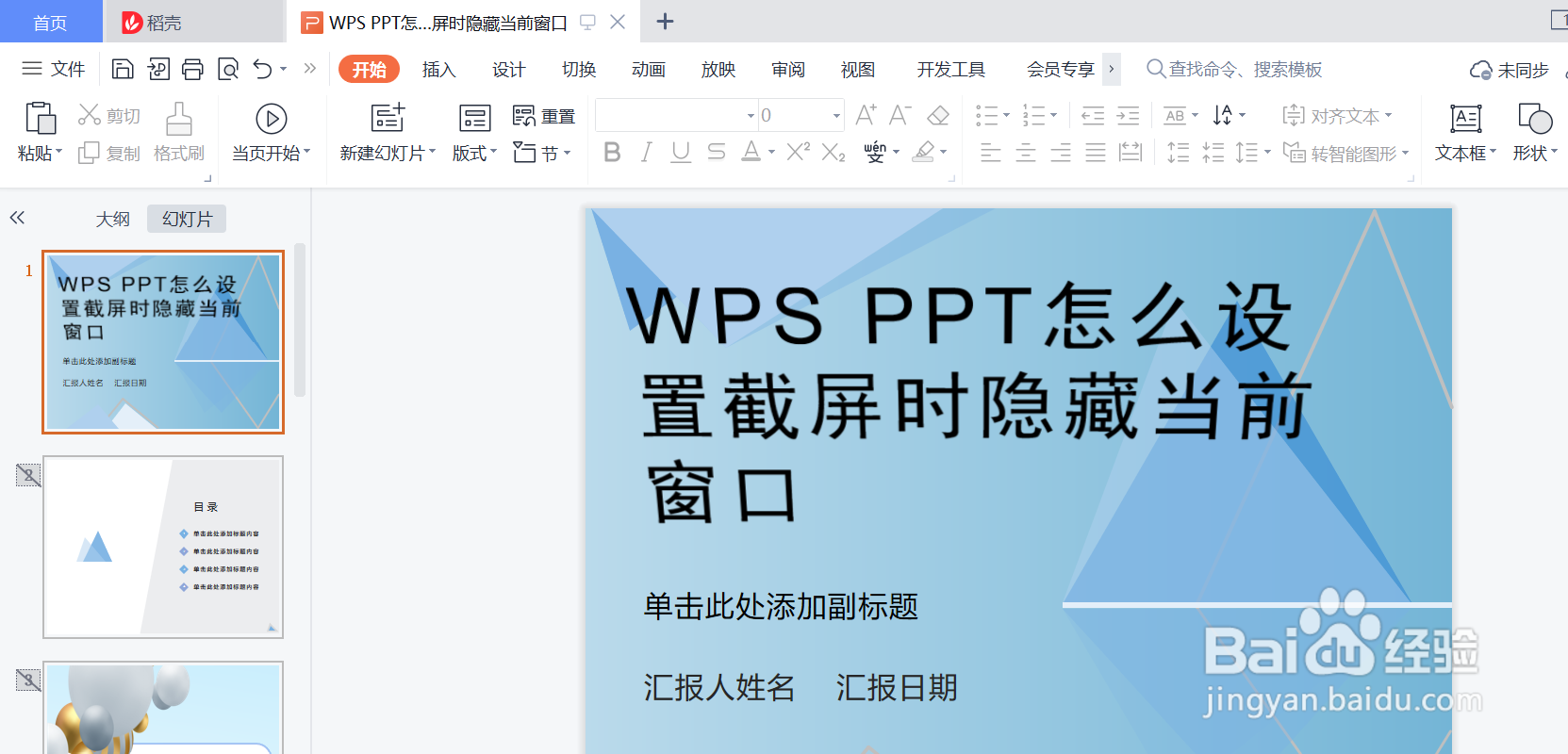Decrease font size with A- icon

(900, 115)
